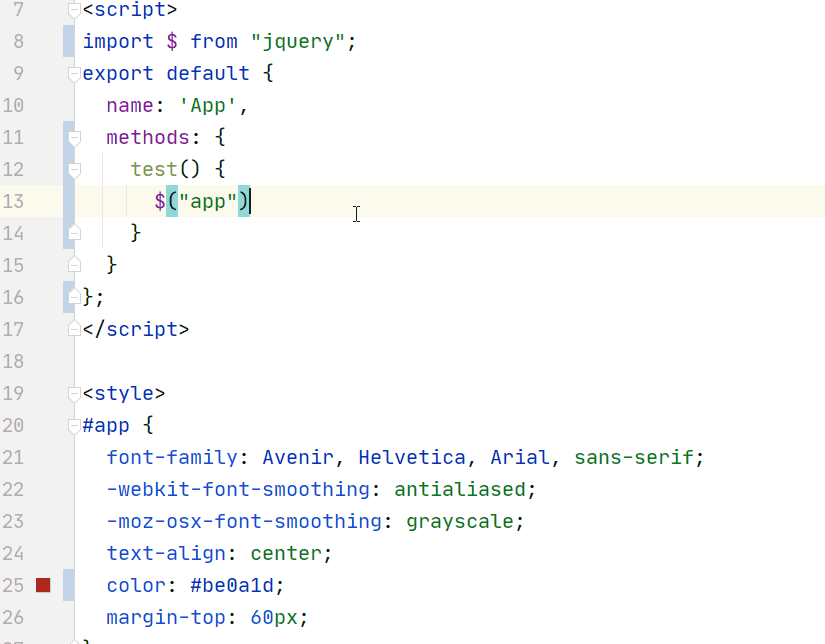The height and width of the screenshot is (644, 825).
Task: Collapse the <style> block
Action: point(73,393)
